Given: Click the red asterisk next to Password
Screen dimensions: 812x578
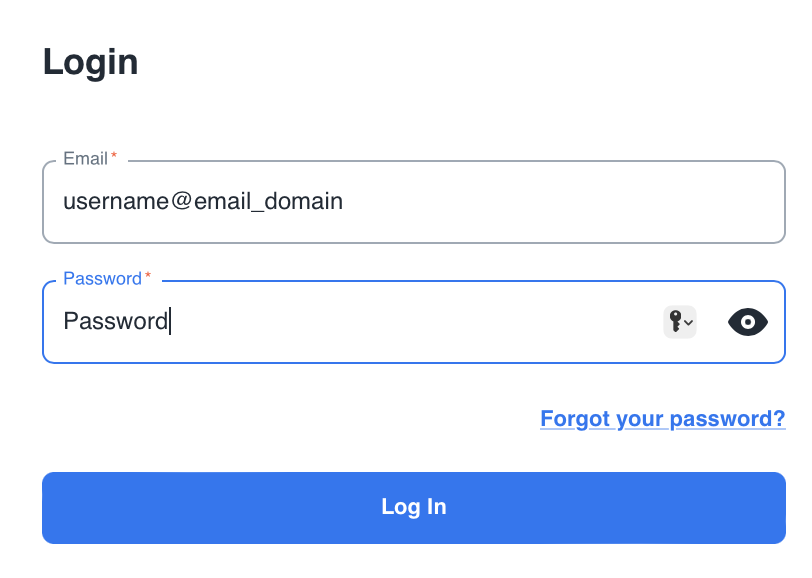Looking at the screenshot, I should pos(148,277).
